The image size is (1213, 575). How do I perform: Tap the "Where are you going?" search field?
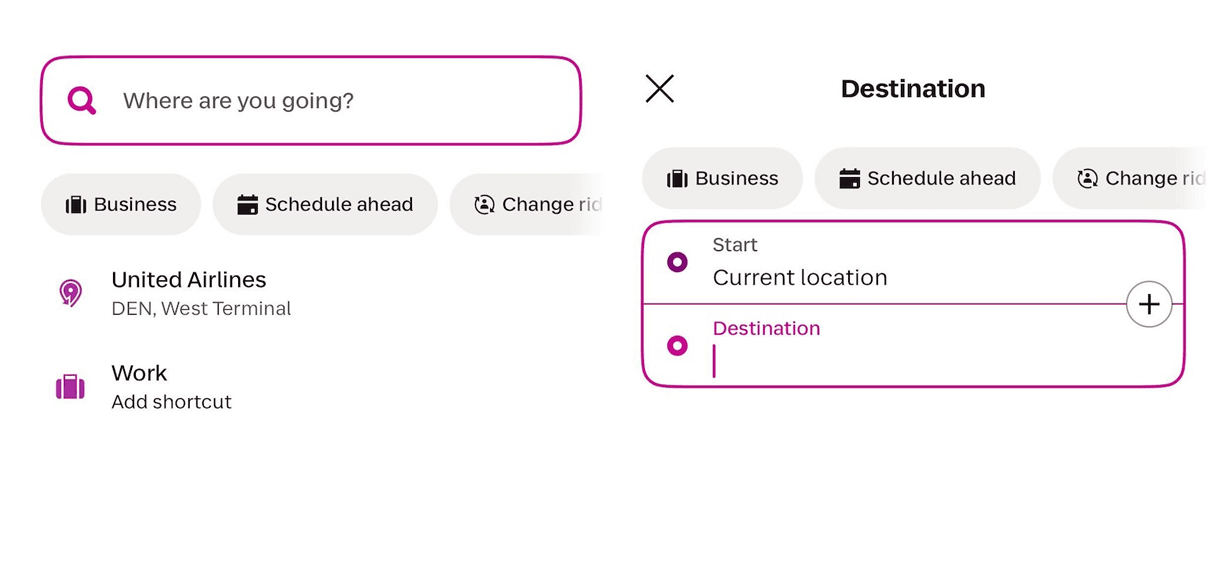[x=330, y=101]
